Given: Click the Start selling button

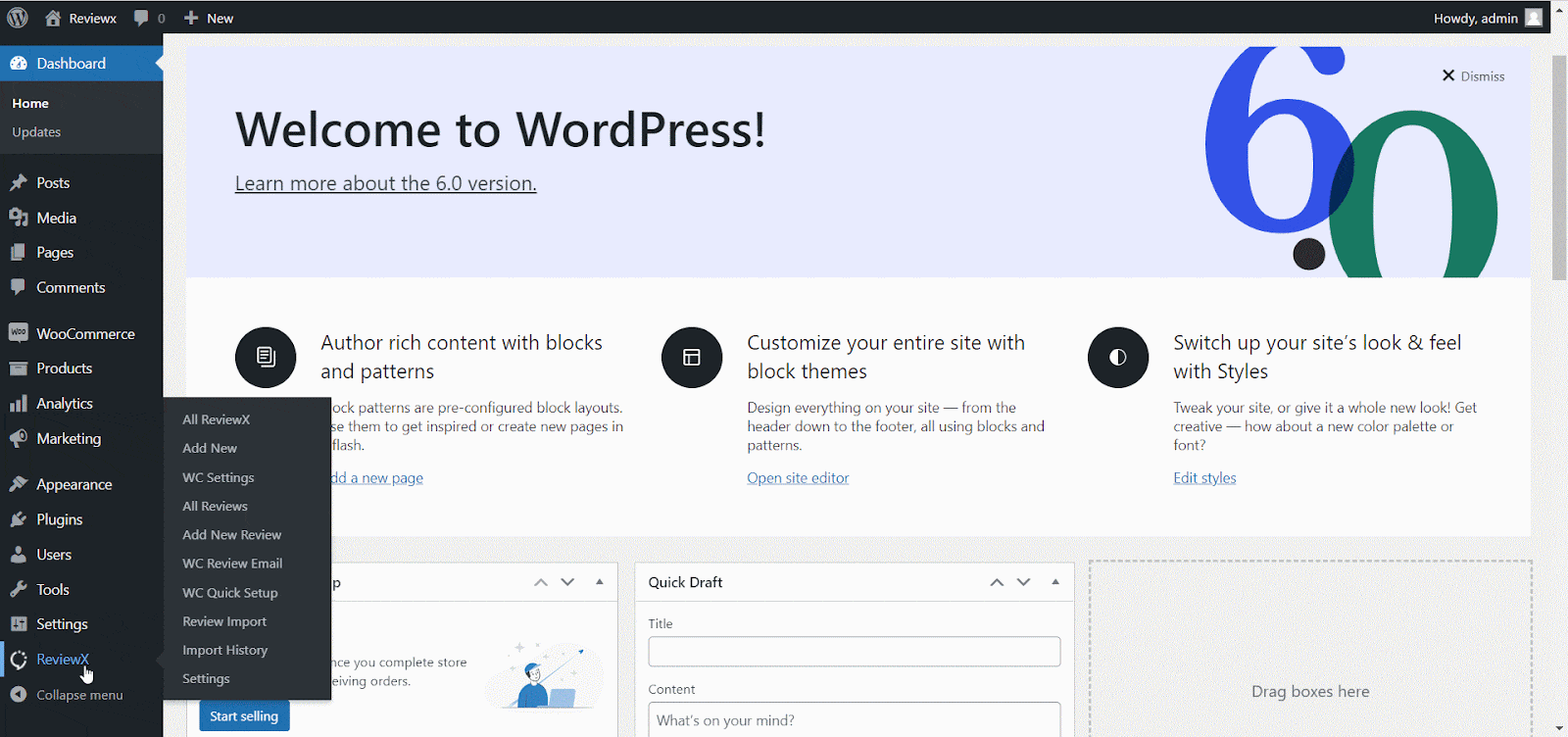Looking at the screenshot, I should point(244,716).
